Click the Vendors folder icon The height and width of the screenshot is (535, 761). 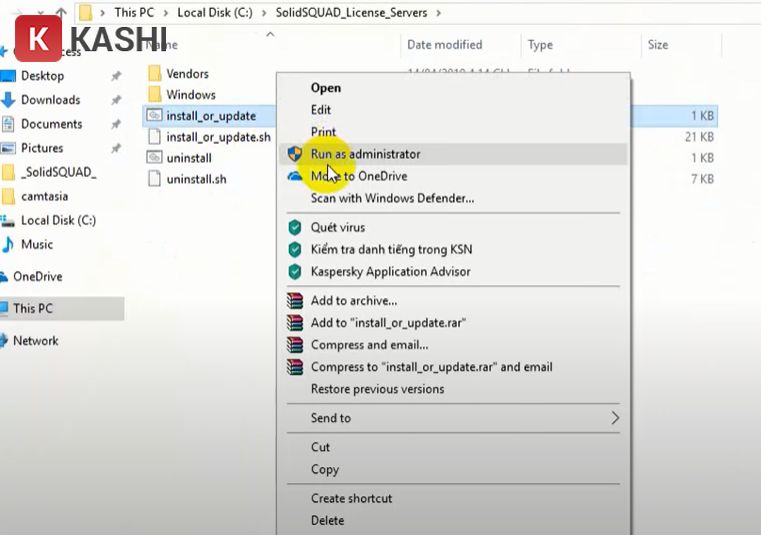click(x=154, y=73)
